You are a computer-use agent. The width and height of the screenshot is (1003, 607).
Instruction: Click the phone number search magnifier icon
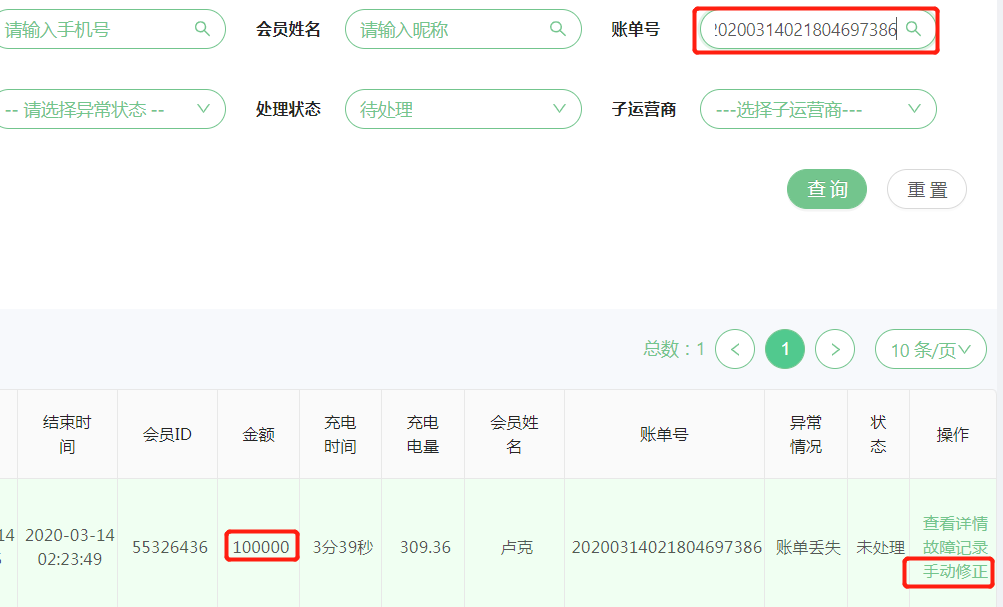[202, 29]
